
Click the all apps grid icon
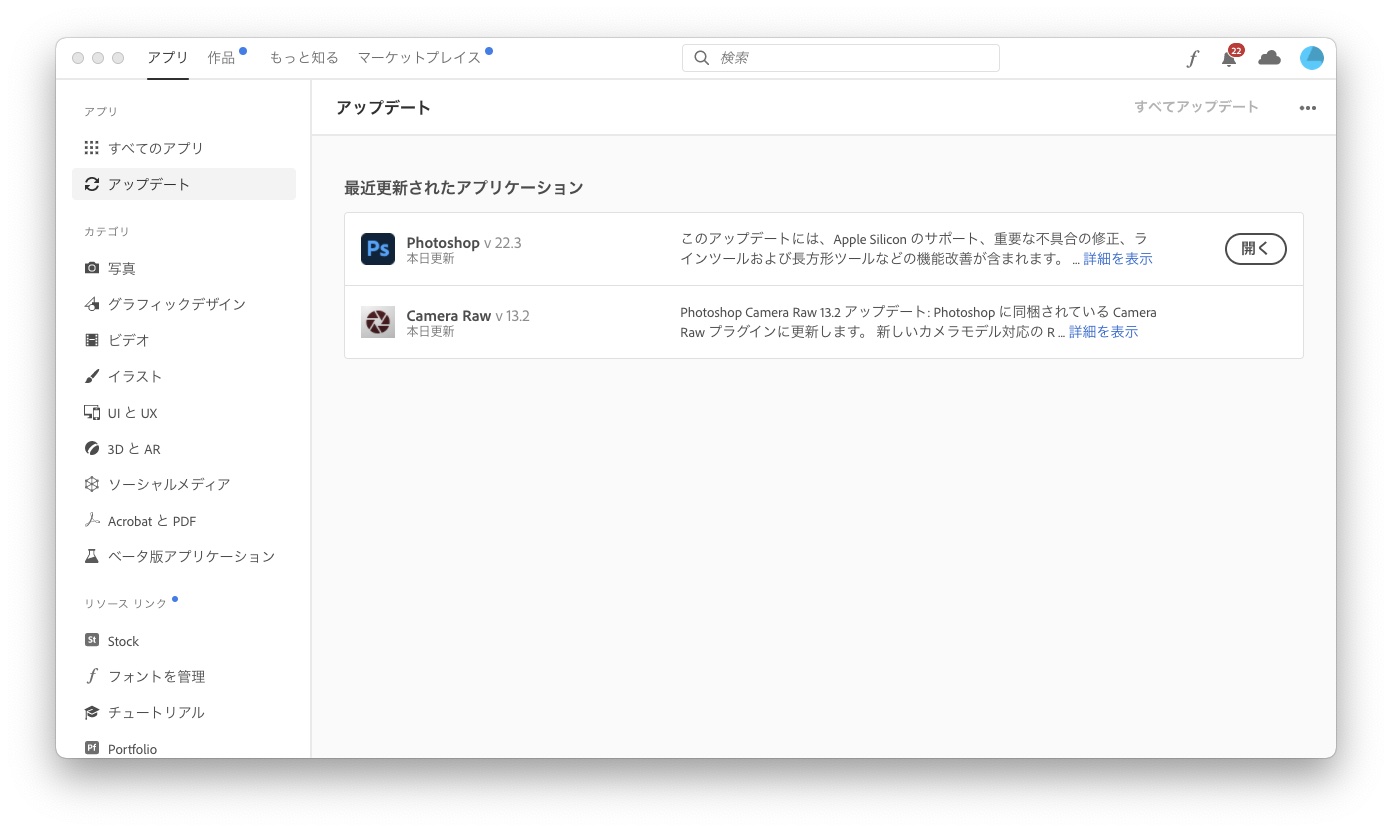click(92, 148)
